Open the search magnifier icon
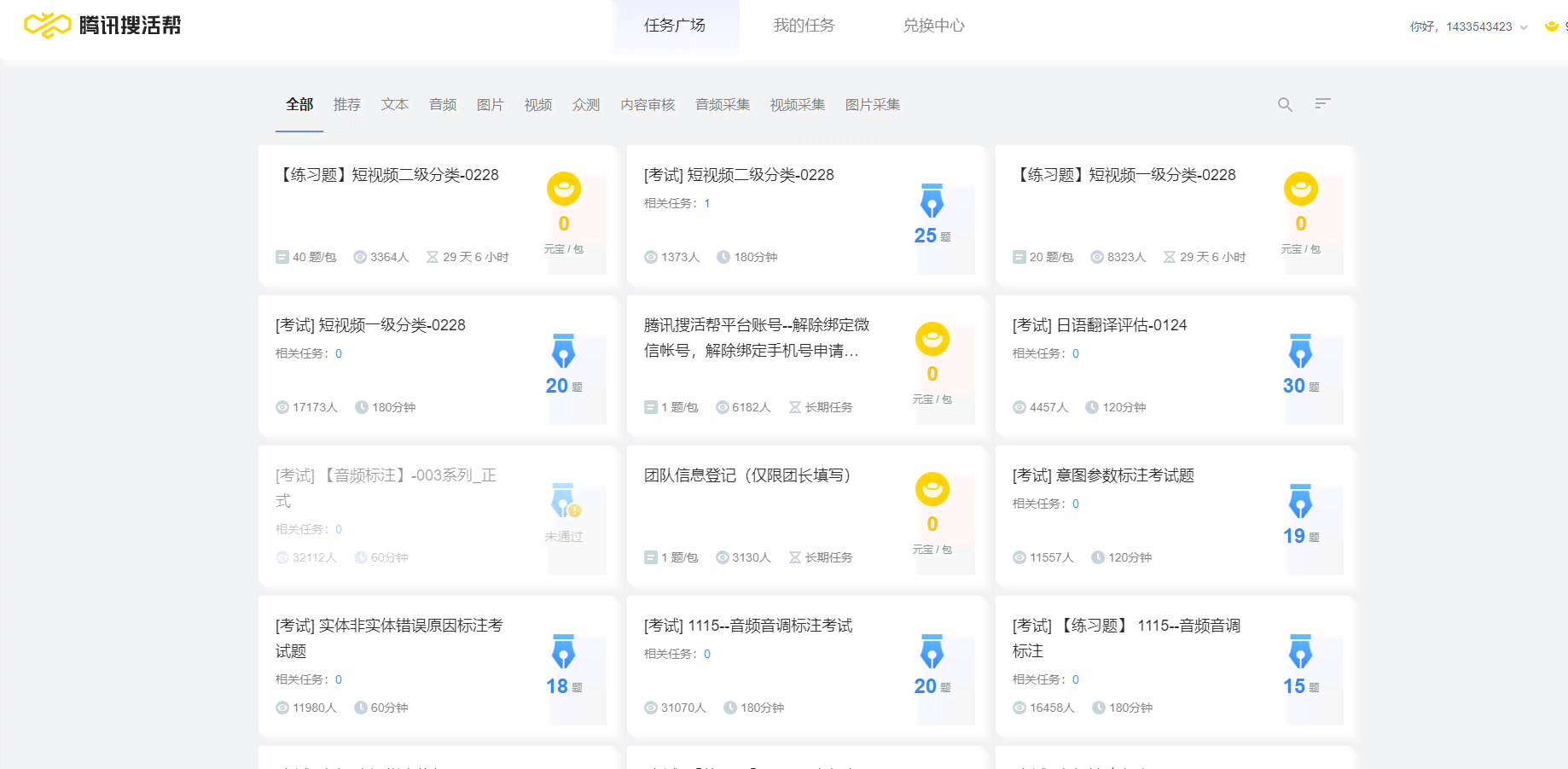Screen dimensions: 1568x769 (x=1285, y=105)
